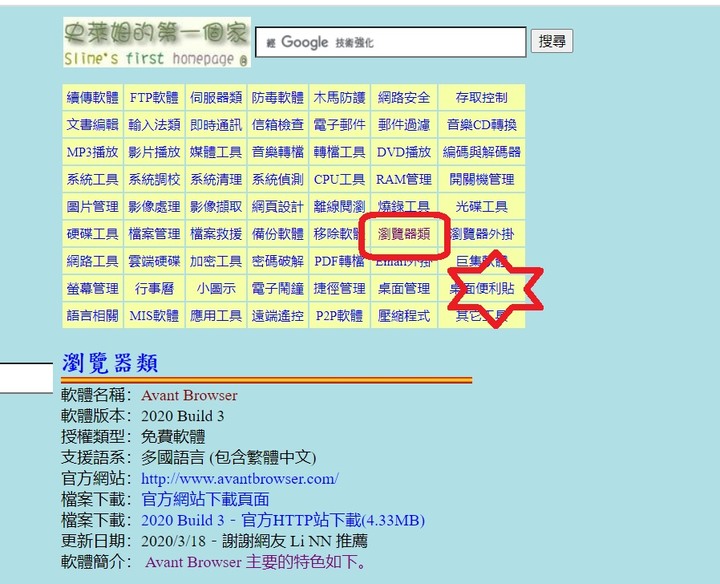Screen dimensions: 720x584
Task: Go to the DVD播放 category
Action: coord(404,152)
